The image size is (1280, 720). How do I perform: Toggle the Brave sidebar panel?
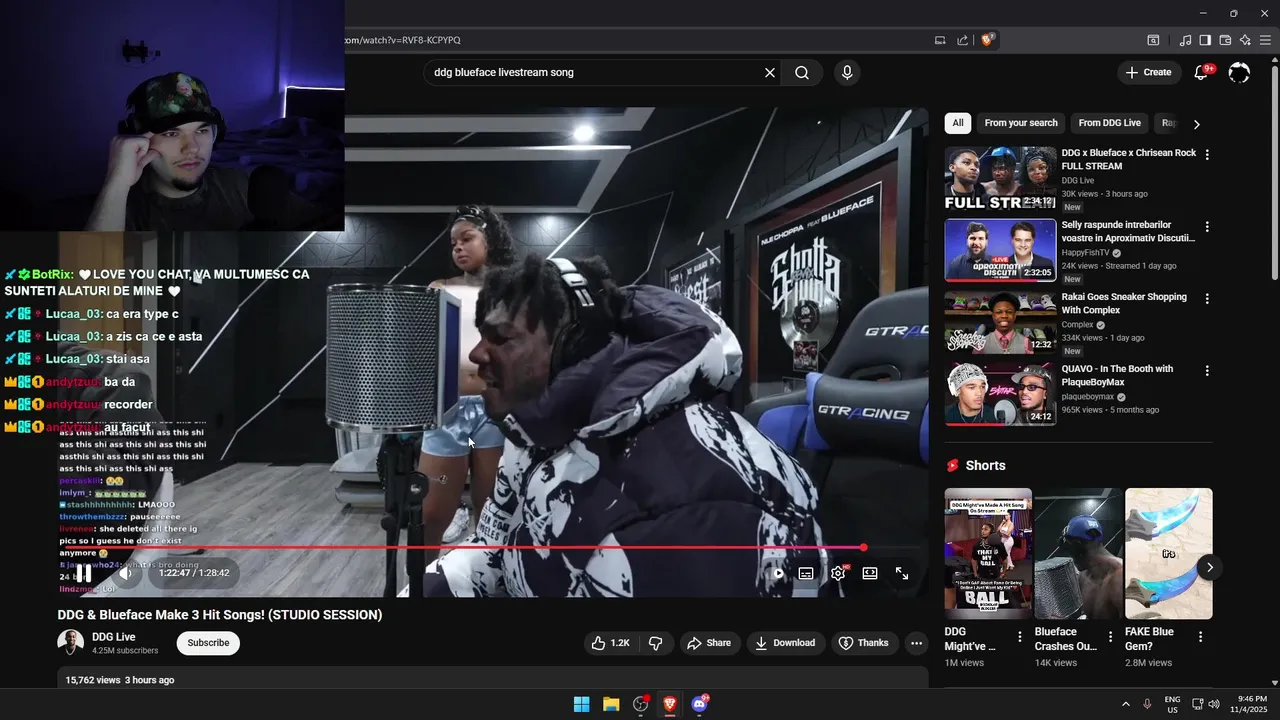click(x=1205, y=40)
